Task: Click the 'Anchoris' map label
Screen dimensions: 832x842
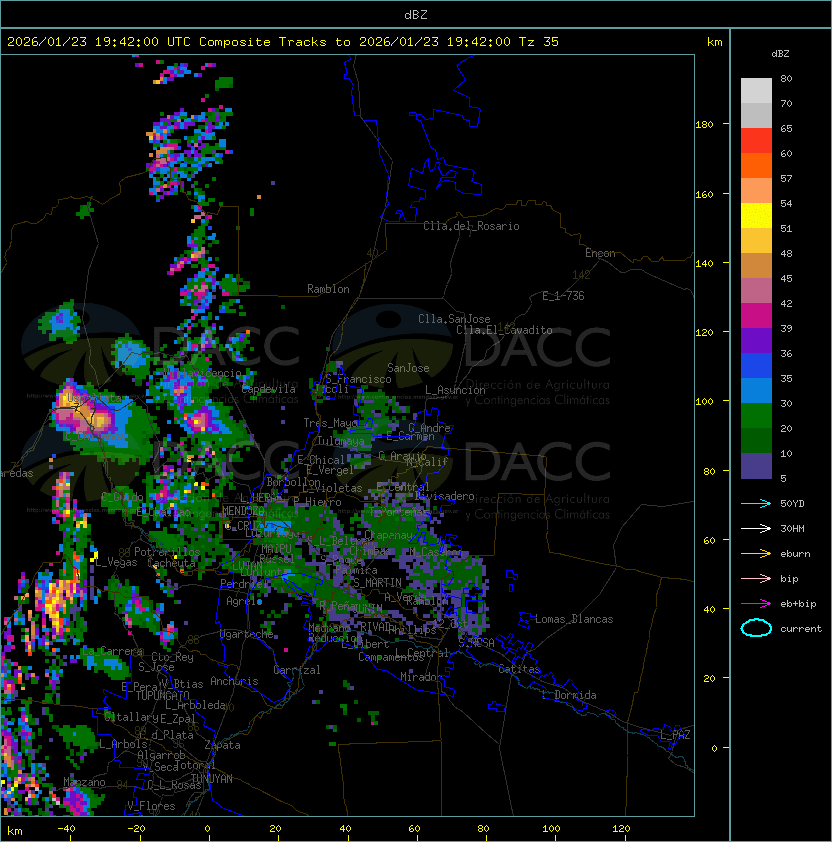Action: click(234, 681)
